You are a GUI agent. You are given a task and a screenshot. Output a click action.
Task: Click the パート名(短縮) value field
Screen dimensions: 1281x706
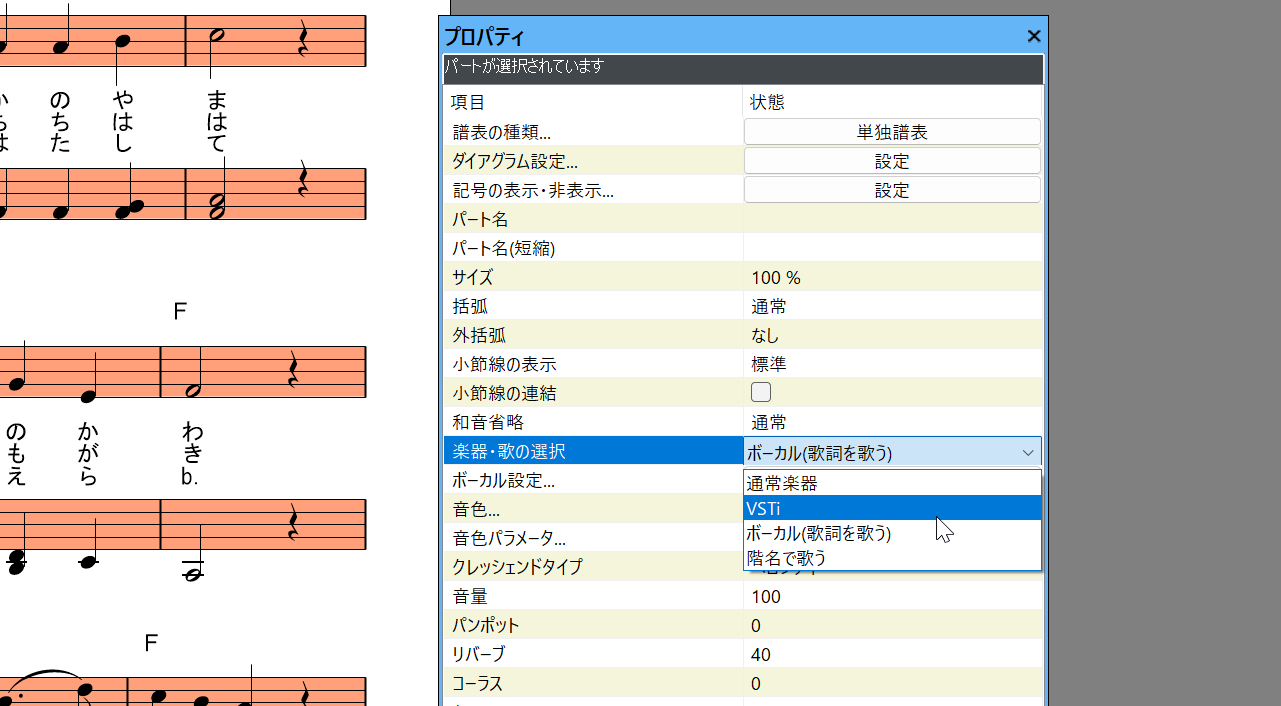pyautogui.click(x=891, y=248)
